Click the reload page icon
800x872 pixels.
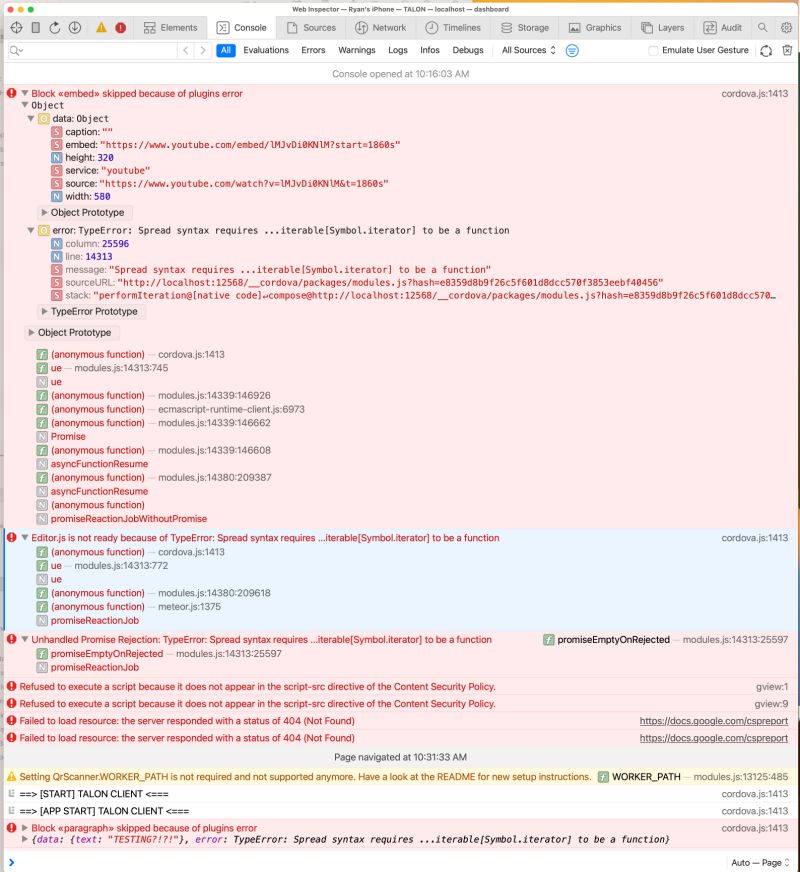pyautogui.click(x=54, y=27)
